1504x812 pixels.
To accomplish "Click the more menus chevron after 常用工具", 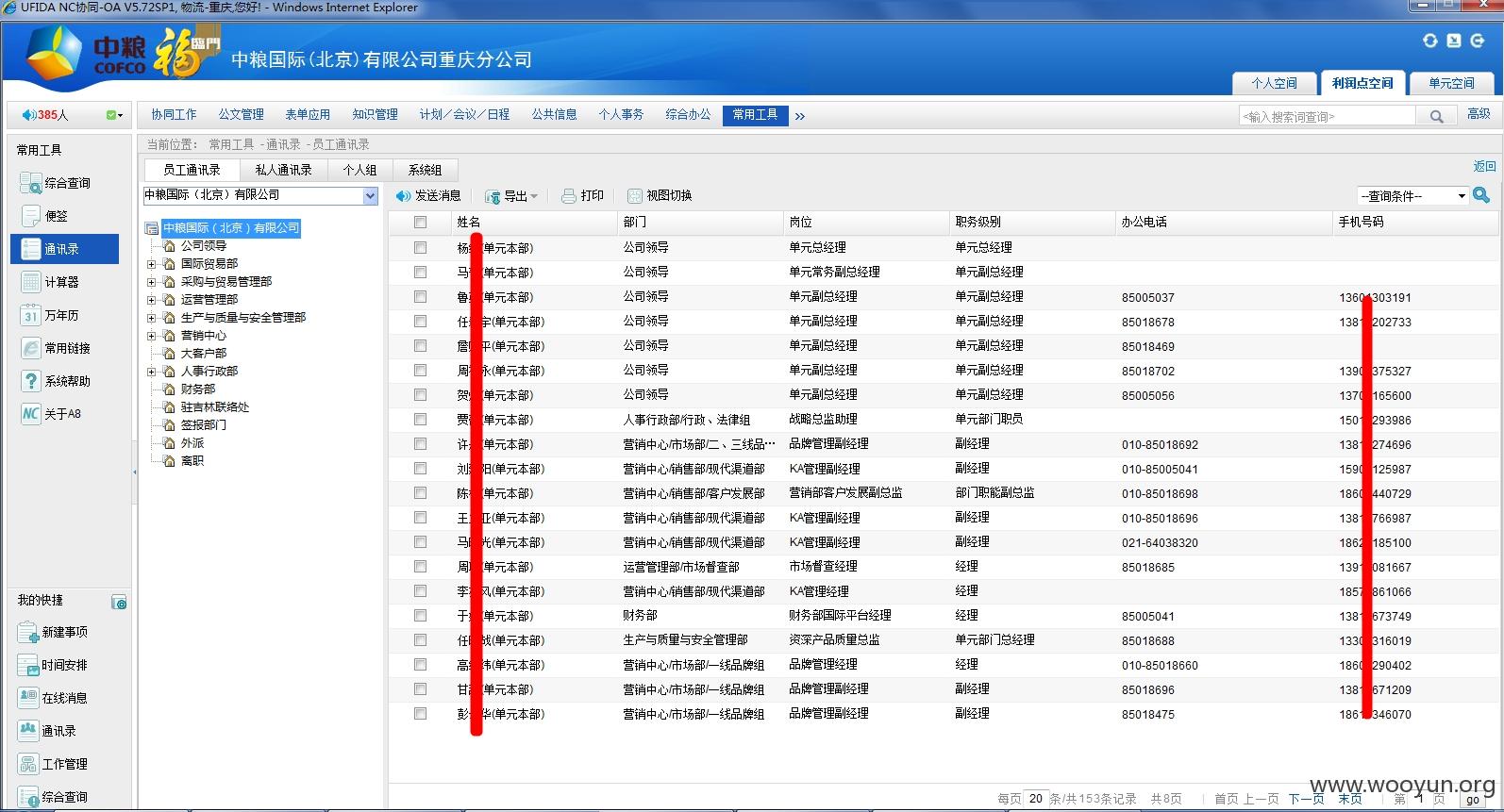I will (800, 116).
